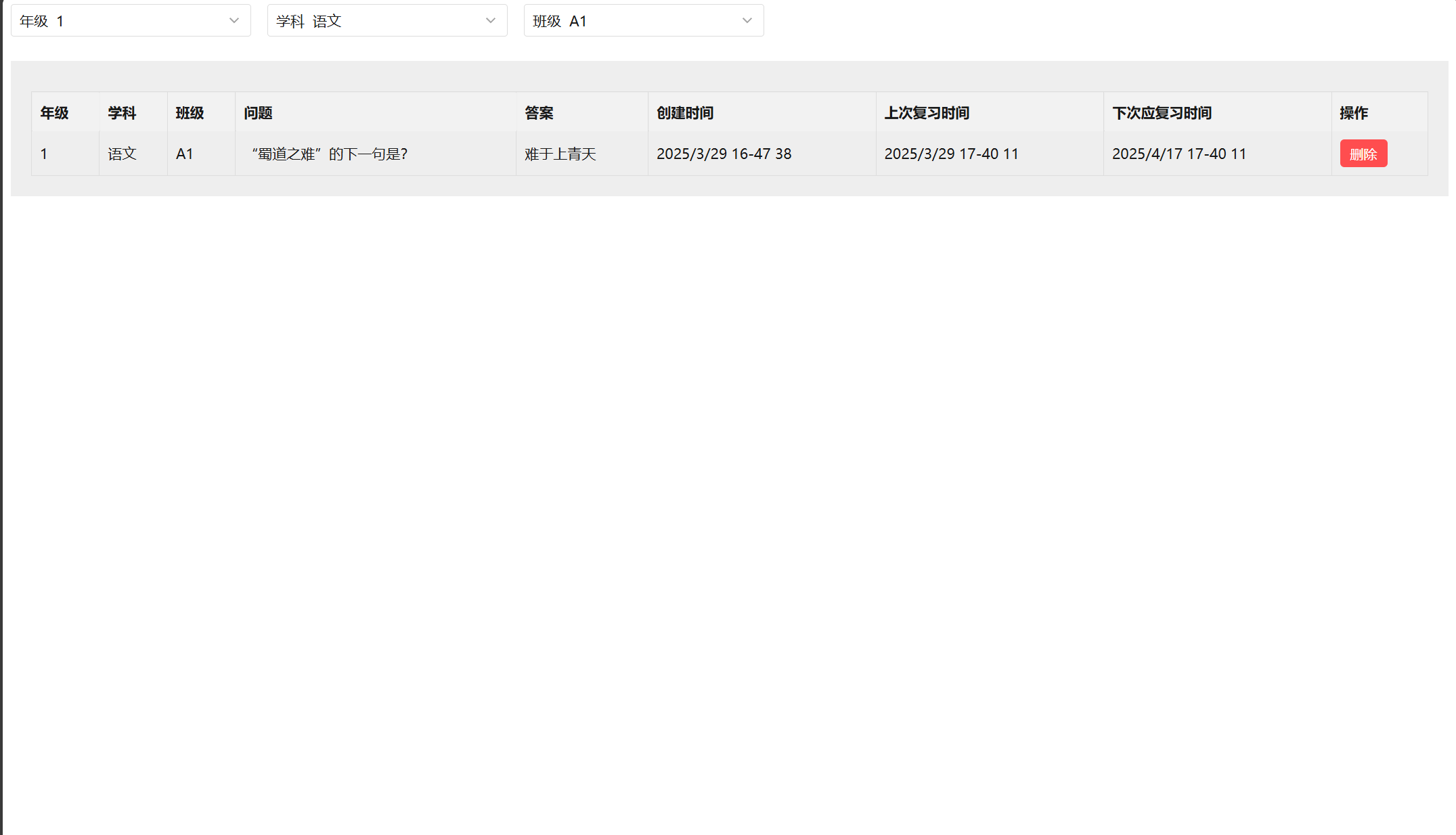Viewport: 1456px width, 835px height.
Task: Click the 创建时间 column header
Action: [685, 113]
